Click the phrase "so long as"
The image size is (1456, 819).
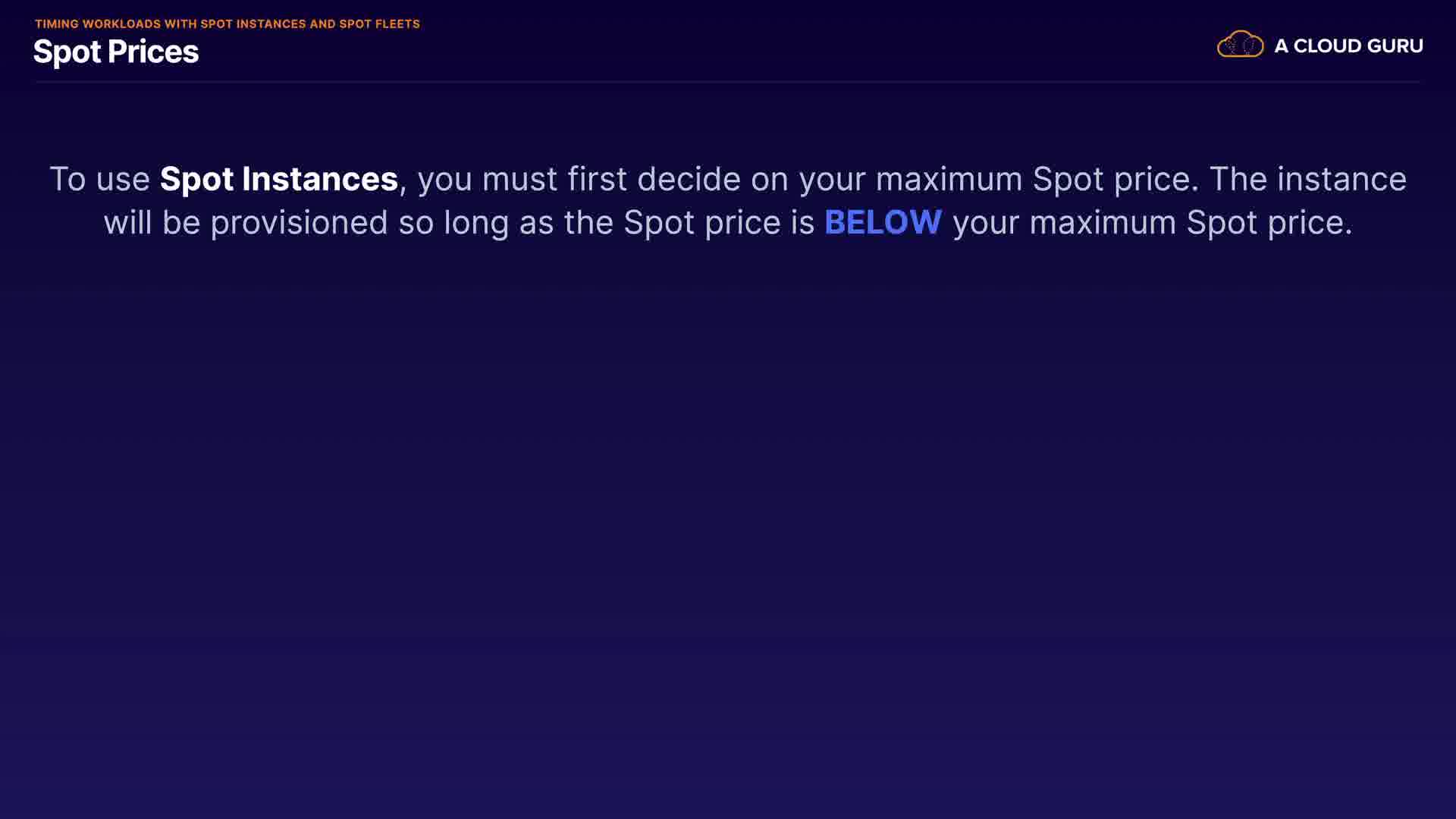(x=475, y=223)
